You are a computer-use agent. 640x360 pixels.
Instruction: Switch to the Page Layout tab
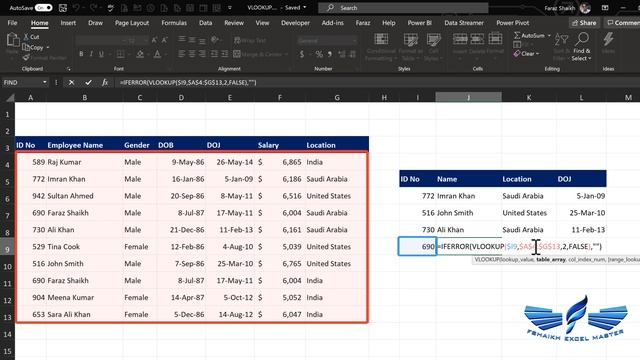pos(132,23)
